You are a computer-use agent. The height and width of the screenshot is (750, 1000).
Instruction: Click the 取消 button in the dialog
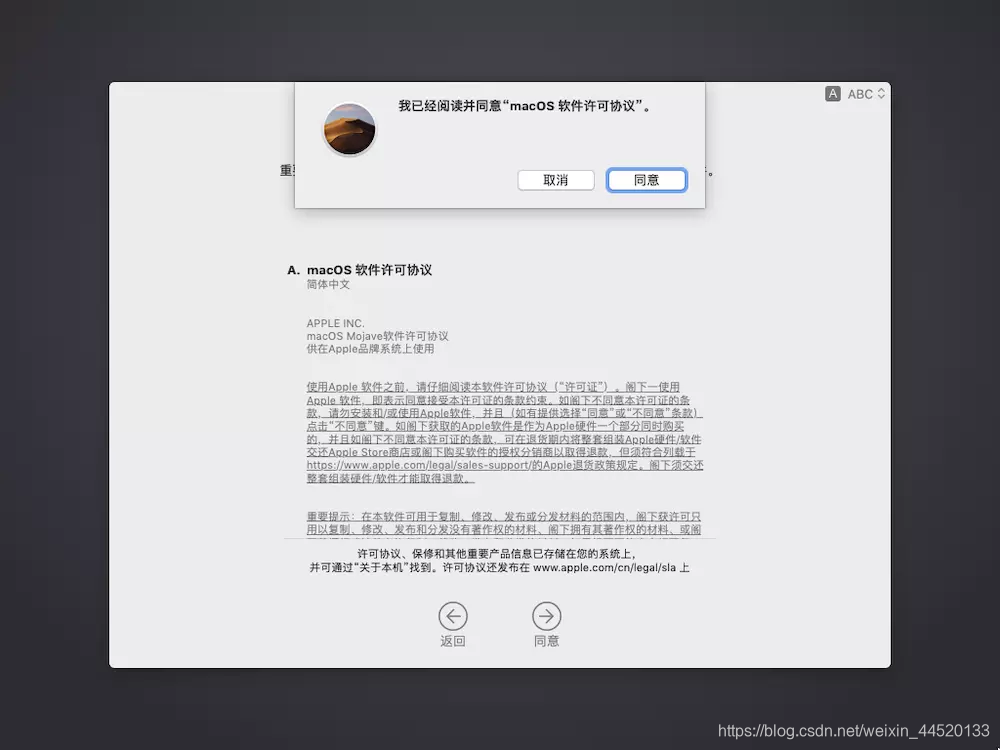[x=555, y=180]
